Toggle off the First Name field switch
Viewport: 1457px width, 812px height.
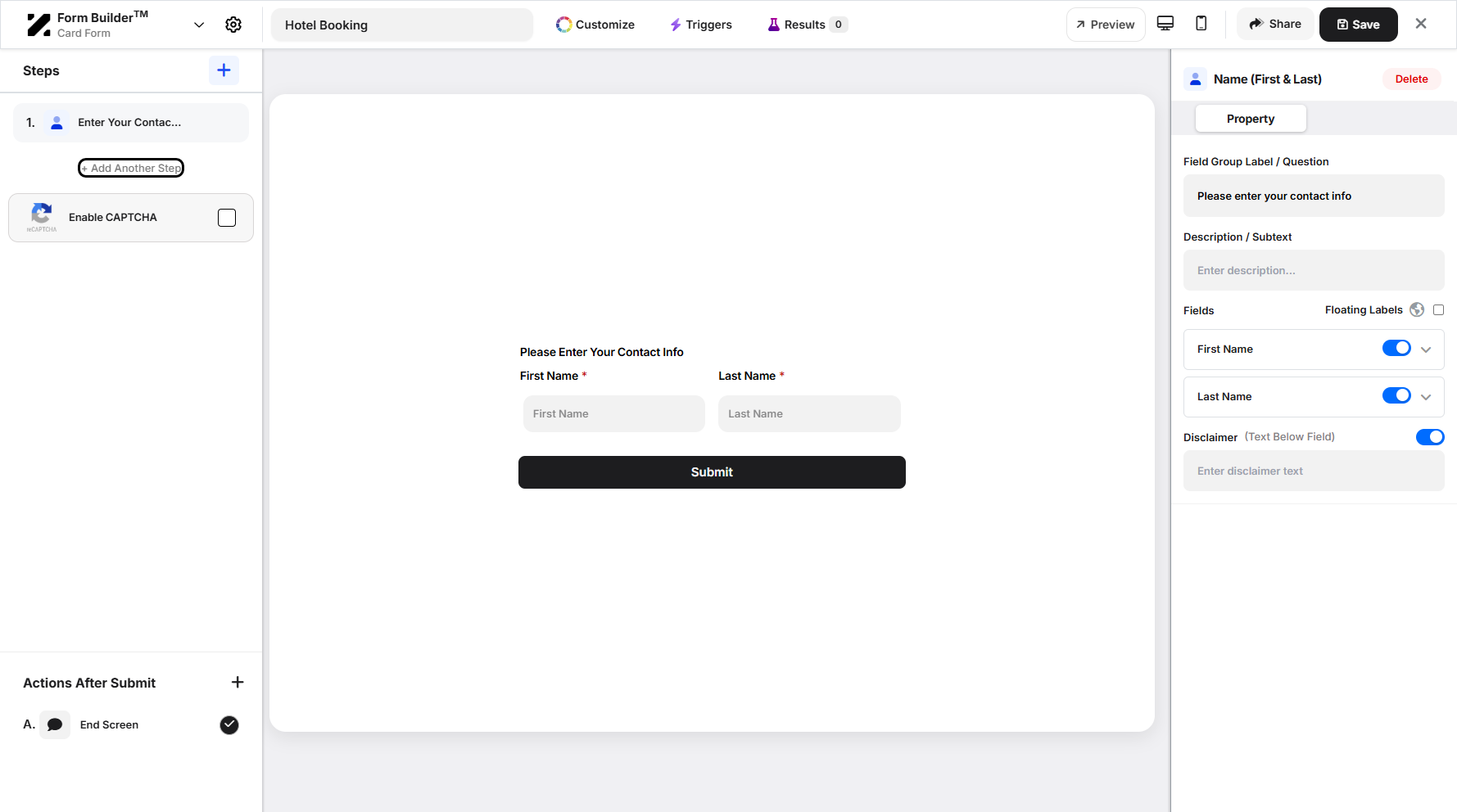(x=1396, y=348)
